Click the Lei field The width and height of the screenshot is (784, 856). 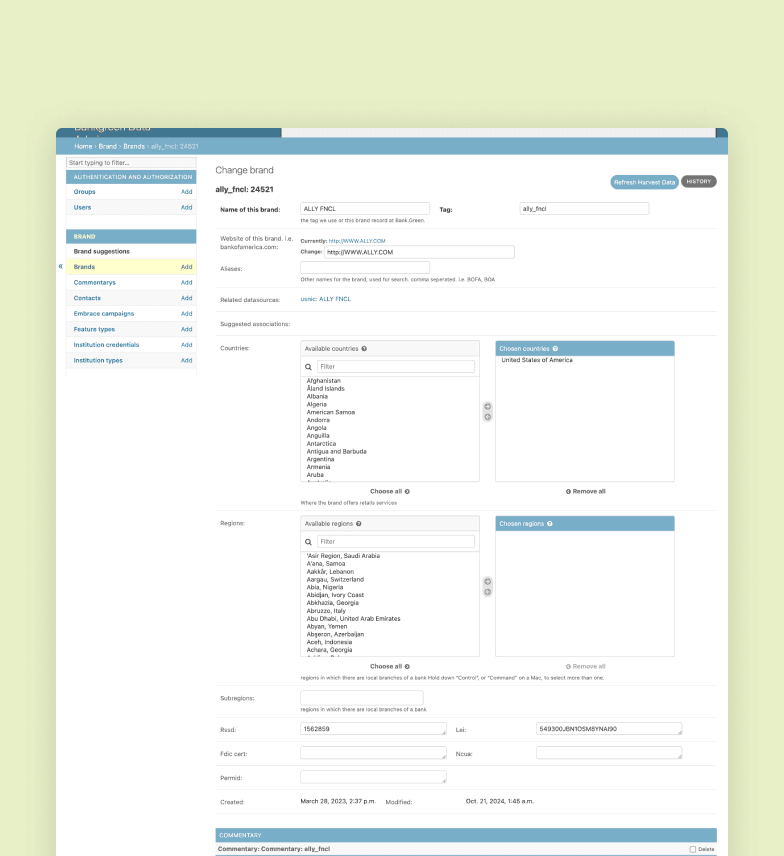[609, 729]
